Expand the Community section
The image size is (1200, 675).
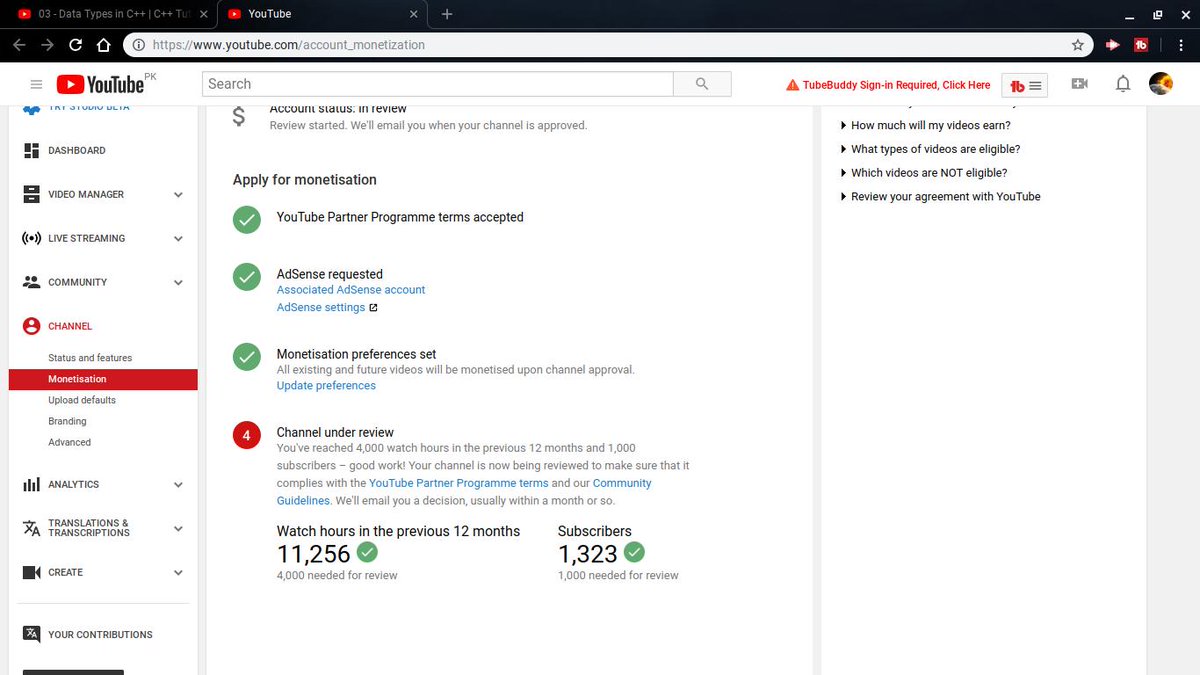pyautogui.click(x=178, y=282)
